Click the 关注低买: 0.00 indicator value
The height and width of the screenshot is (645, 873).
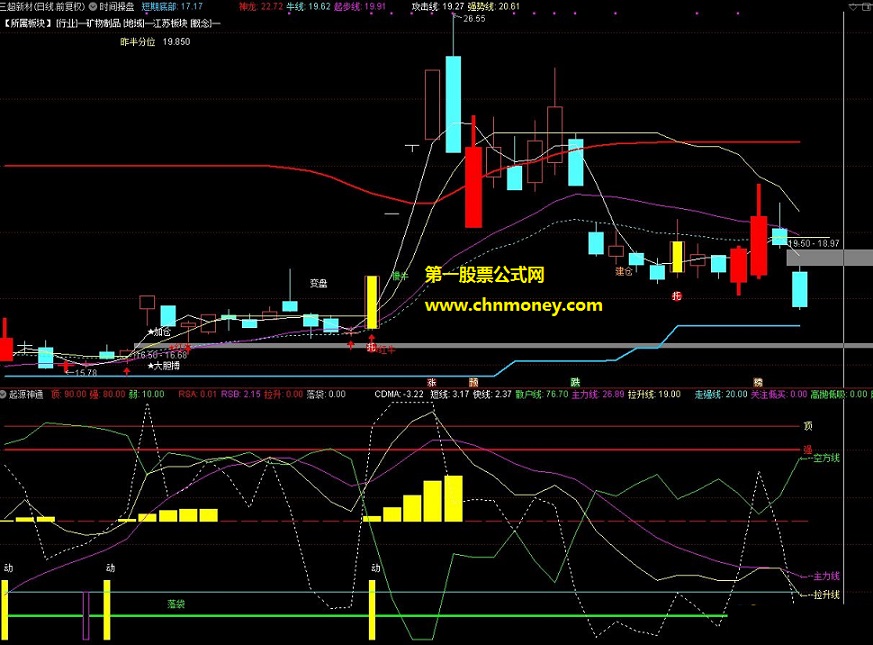(x=779, y=394)
